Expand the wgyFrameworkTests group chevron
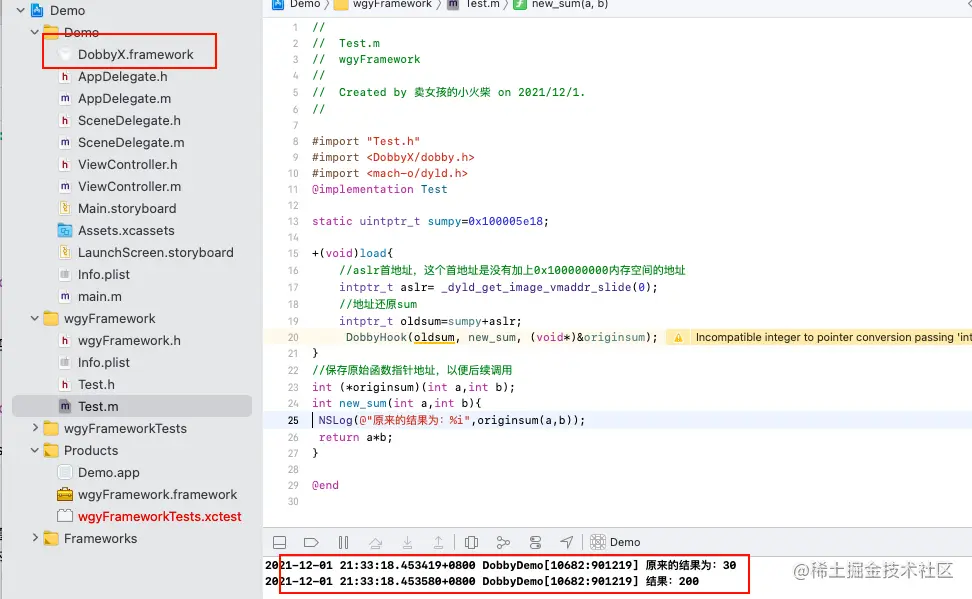Image resolution: width=972 pixels, height=599 pixels. 35,428
